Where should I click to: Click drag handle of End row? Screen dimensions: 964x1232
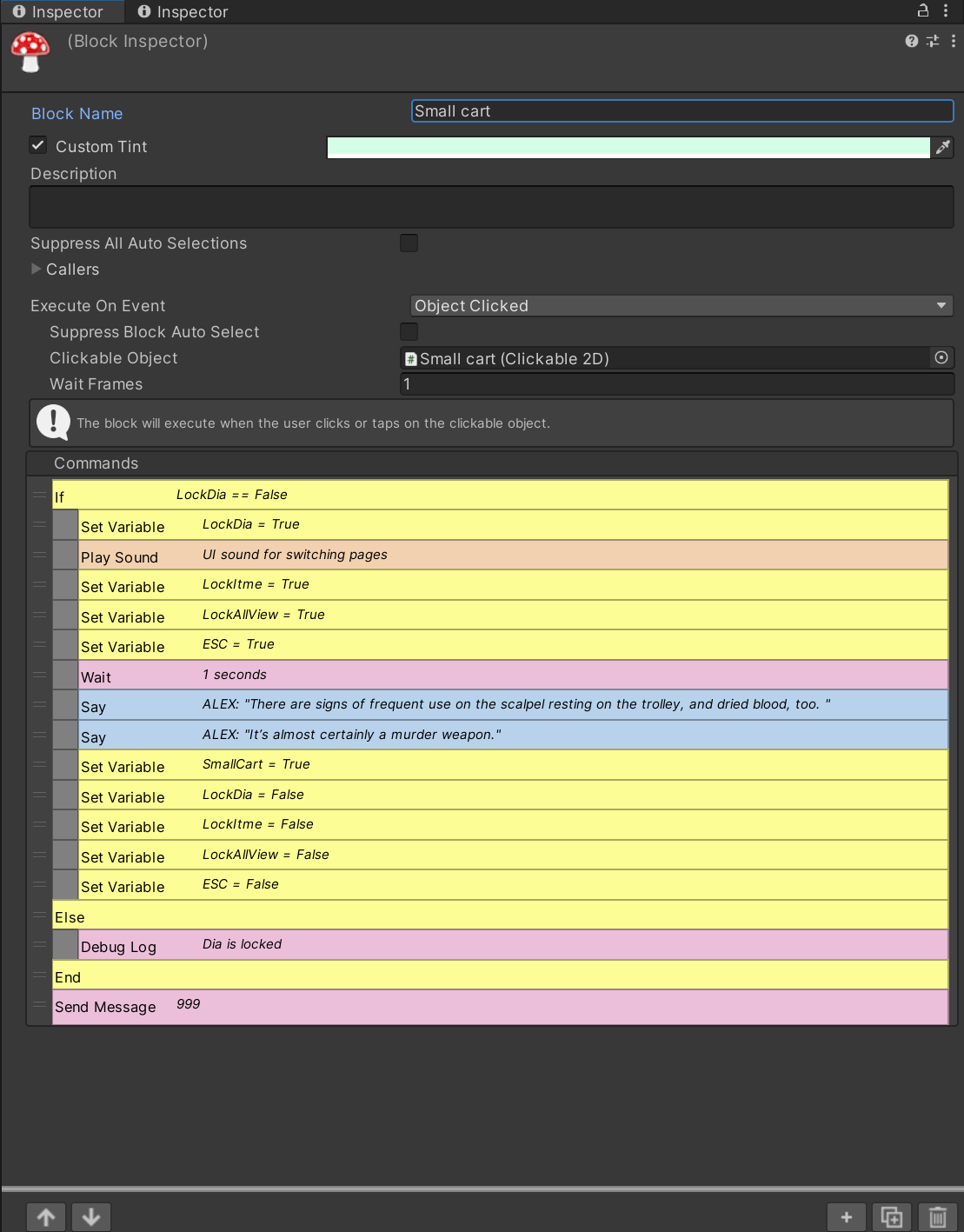39,975
